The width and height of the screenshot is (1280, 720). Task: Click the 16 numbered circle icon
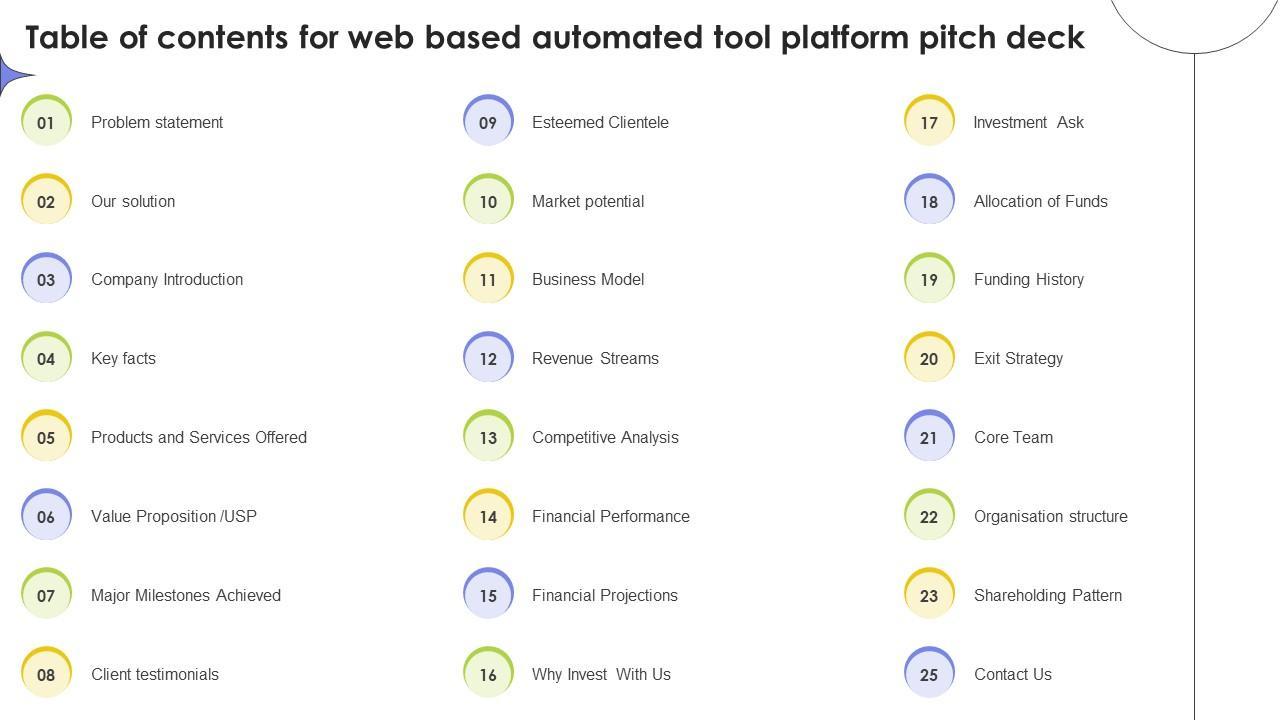[488, 674]
